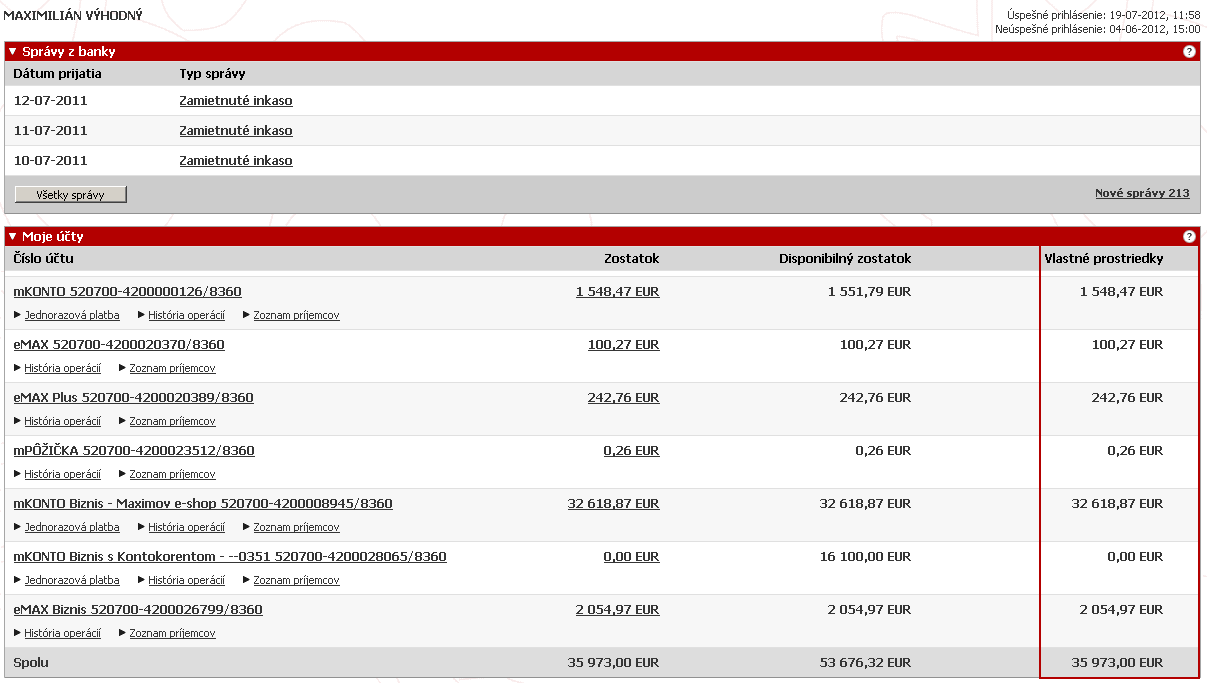Open eMAX Plus 520700-4200020389/8360 account
This screenshot has height=699, width=1211.
[x=133, y=398]
